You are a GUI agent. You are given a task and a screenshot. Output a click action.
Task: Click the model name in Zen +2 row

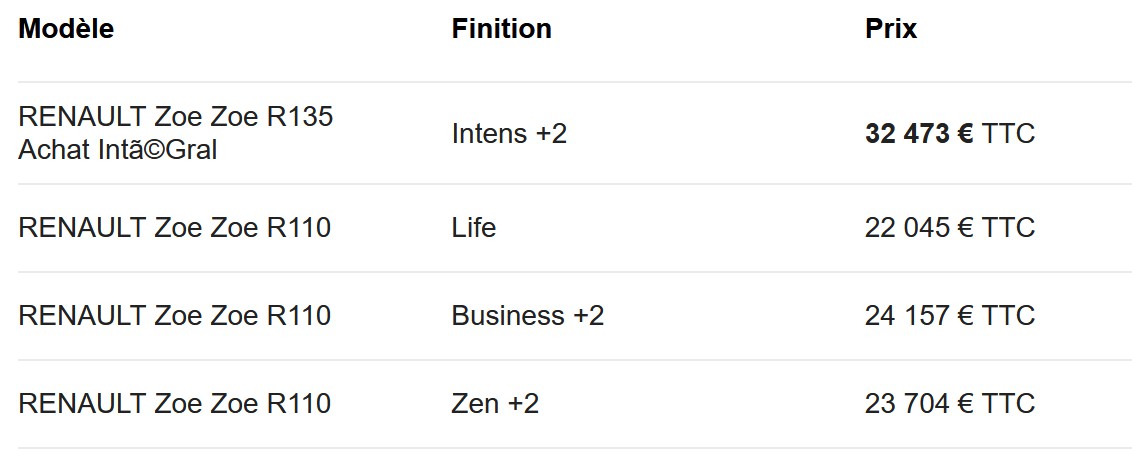174,404
